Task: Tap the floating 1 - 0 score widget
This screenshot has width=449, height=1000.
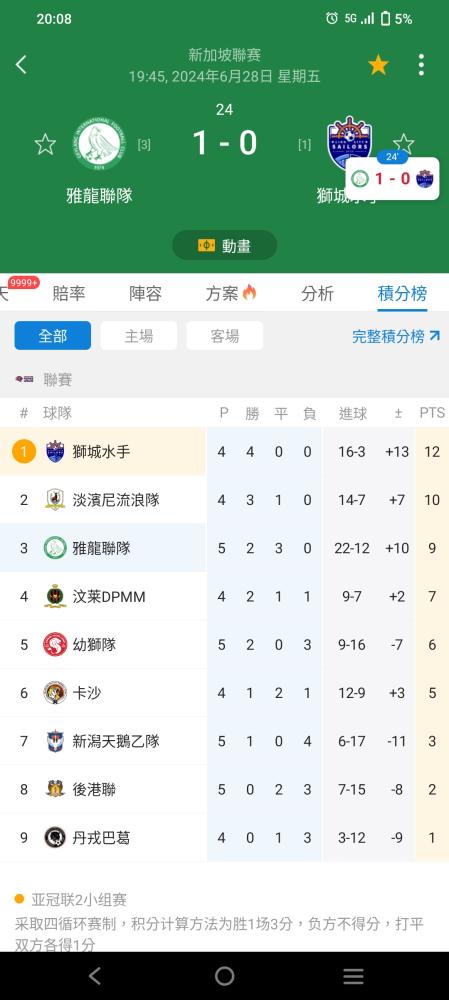Action: 392,178
